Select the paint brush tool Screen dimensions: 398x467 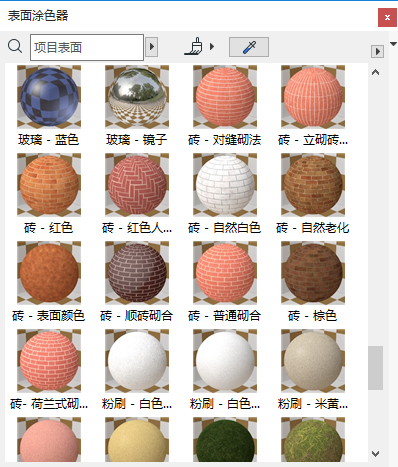click(194, 46)
